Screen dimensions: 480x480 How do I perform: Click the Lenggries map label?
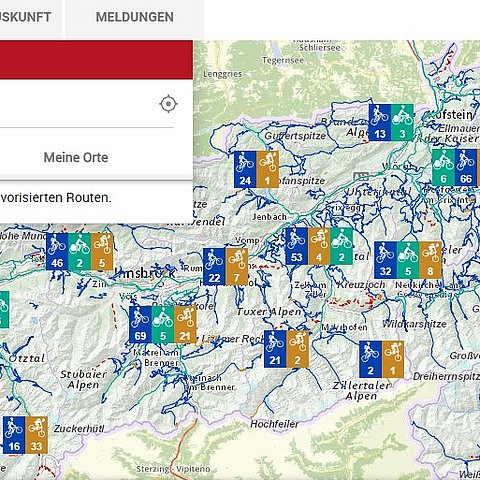[x=222, y=74]
